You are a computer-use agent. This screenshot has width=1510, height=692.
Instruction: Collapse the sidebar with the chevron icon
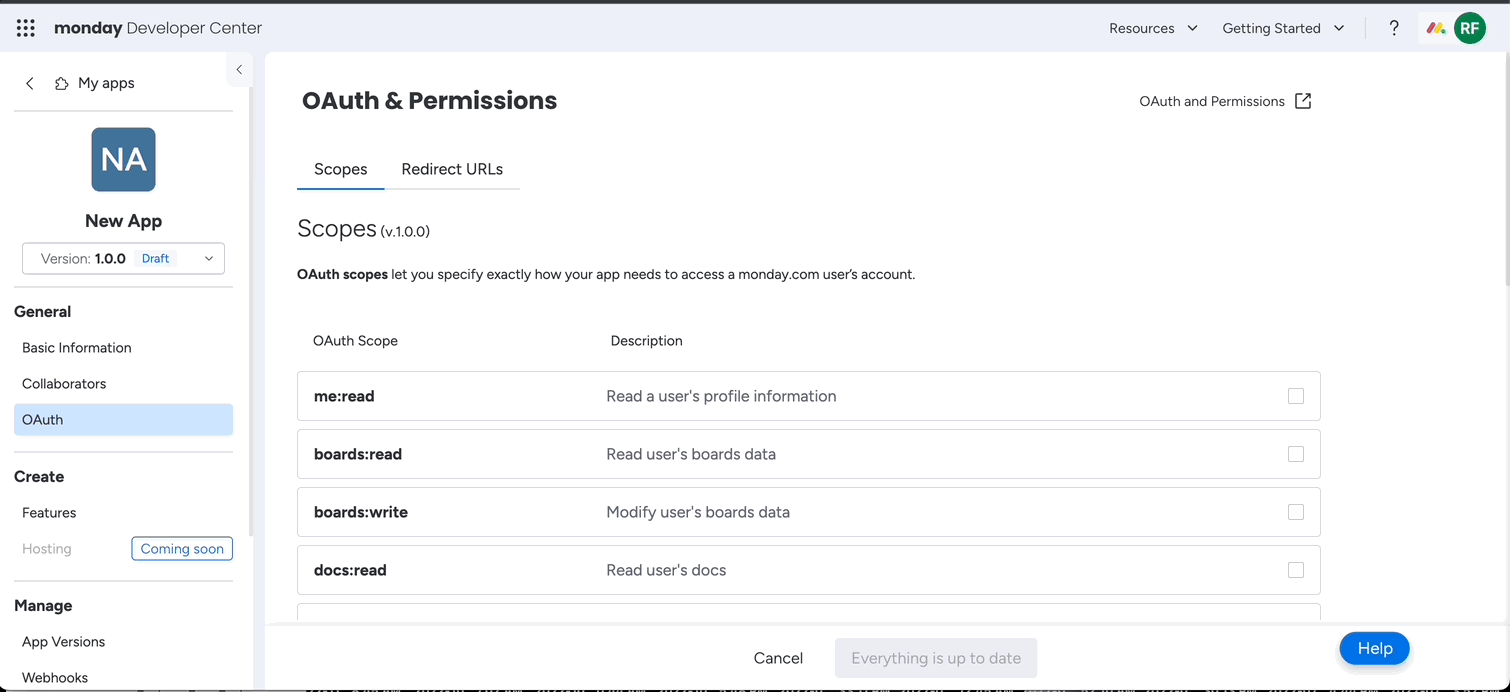[x=239, y=69]
